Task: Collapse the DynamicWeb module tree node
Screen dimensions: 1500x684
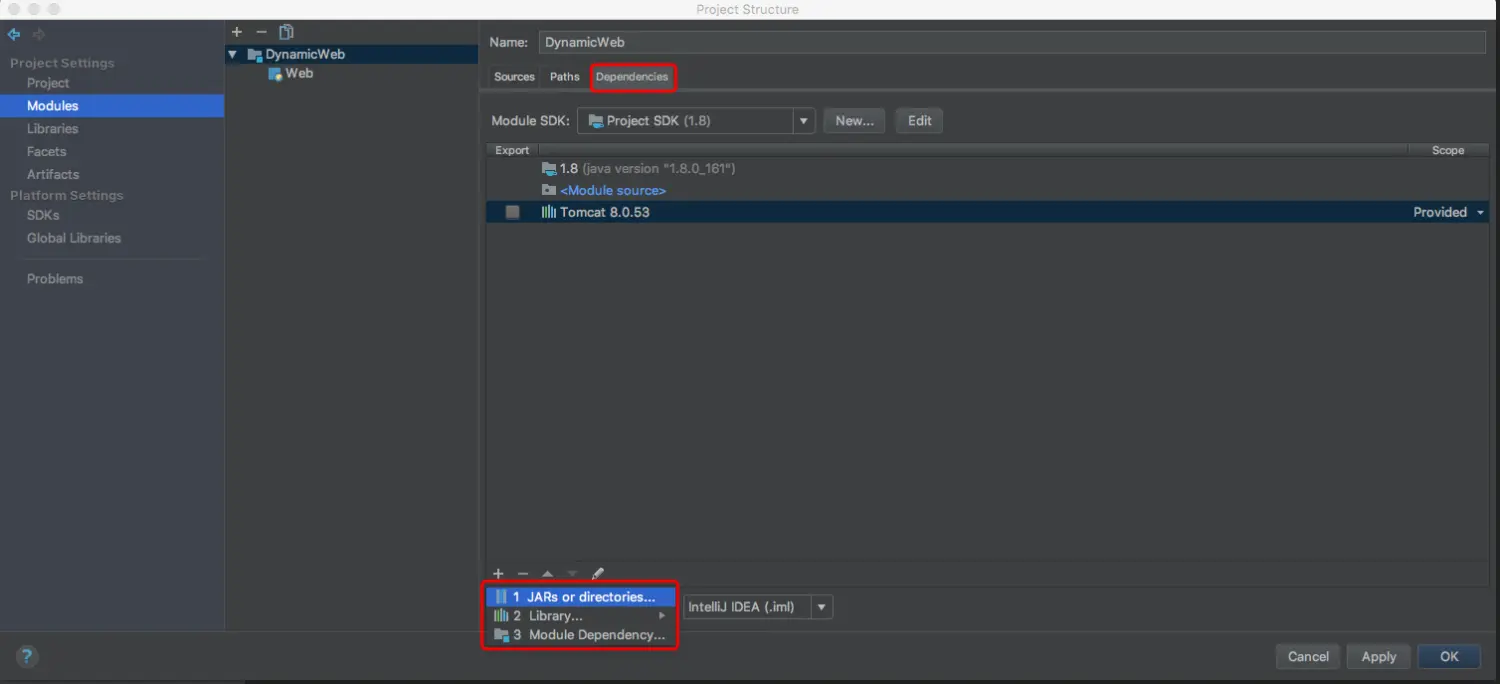Action: [x=233, y=54]
